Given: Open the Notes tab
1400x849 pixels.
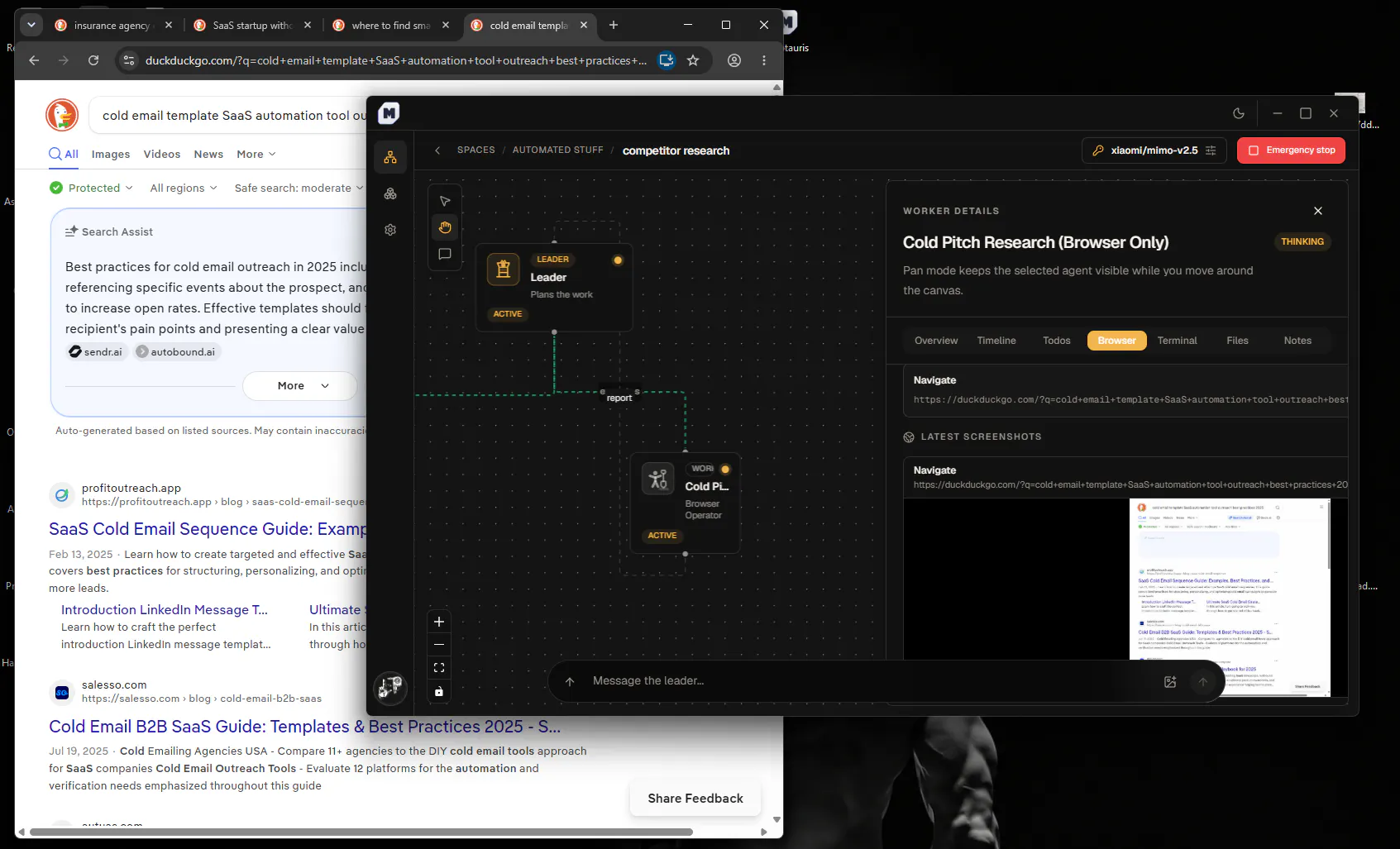Looking at the screenshot, I should tap(1298, 341).
